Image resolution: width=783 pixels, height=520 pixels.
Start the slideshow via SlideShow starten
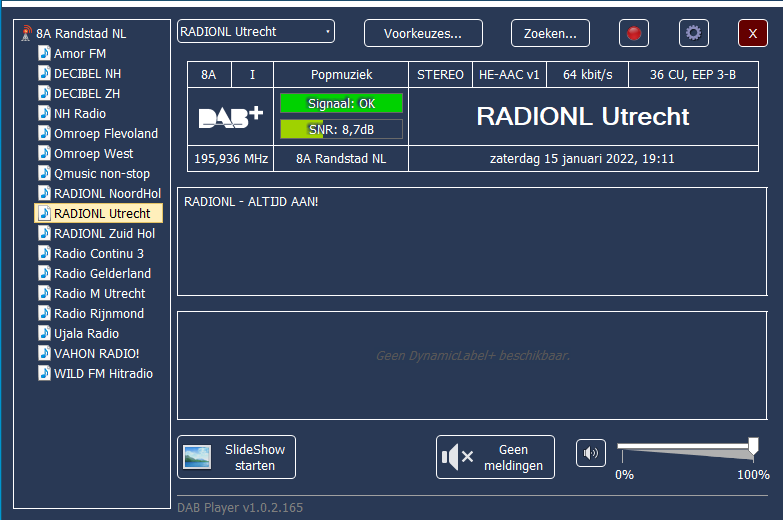click(237, 457)
